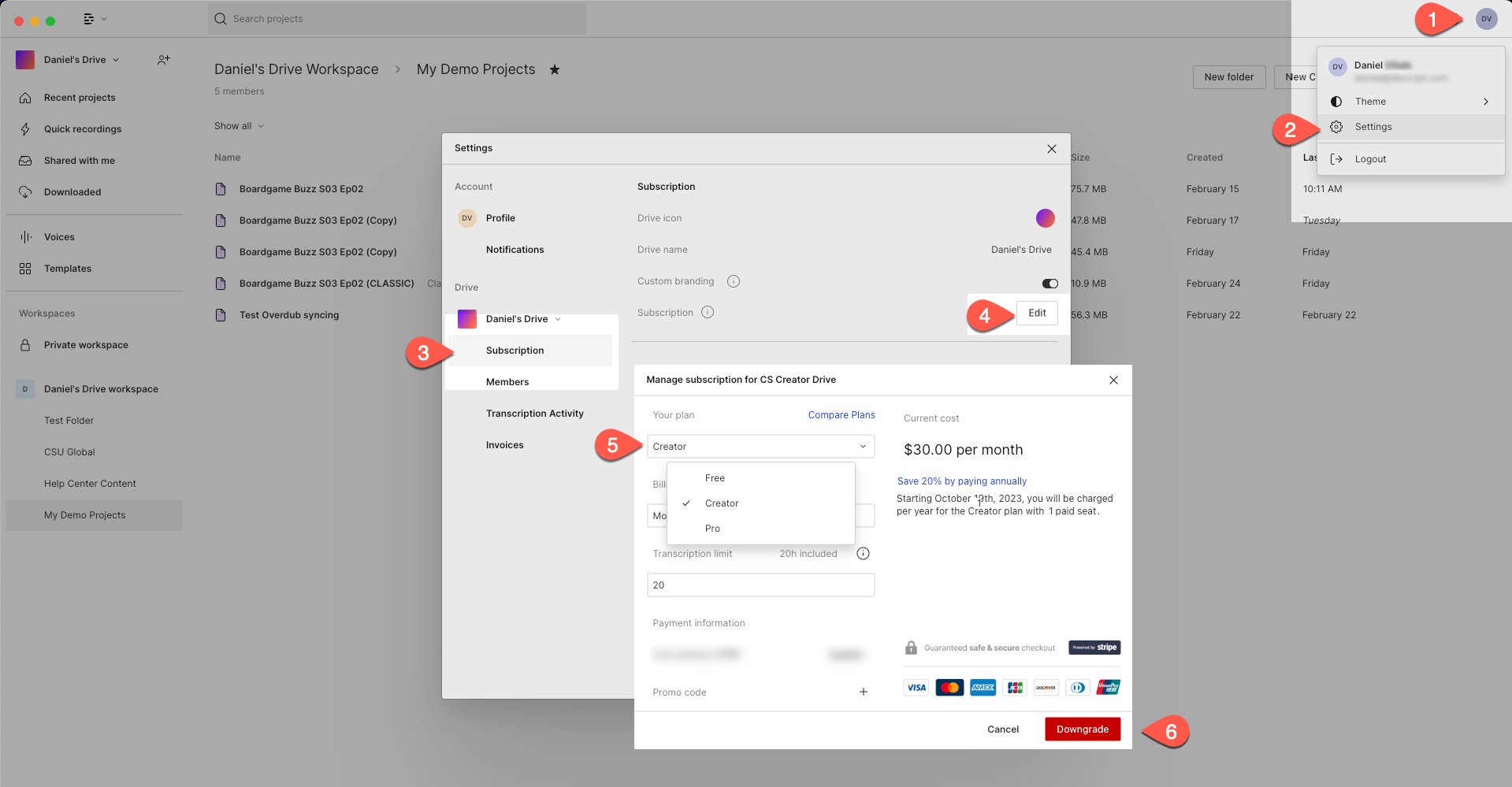
Task: Click the Shared with me inbox icon
Action: (25, 161)
